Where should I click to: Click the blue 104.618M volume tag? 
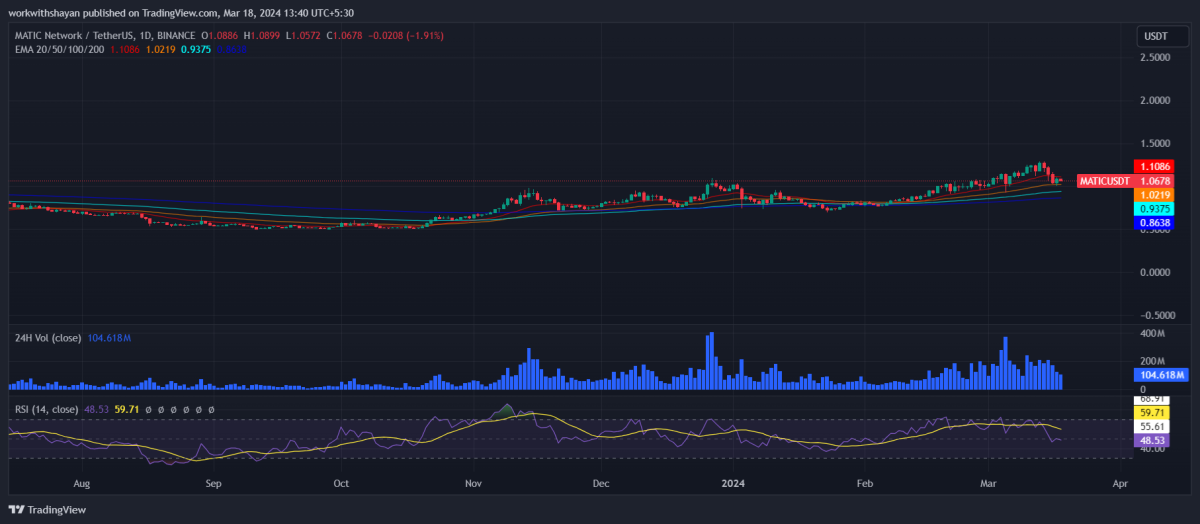[1159, 374]
